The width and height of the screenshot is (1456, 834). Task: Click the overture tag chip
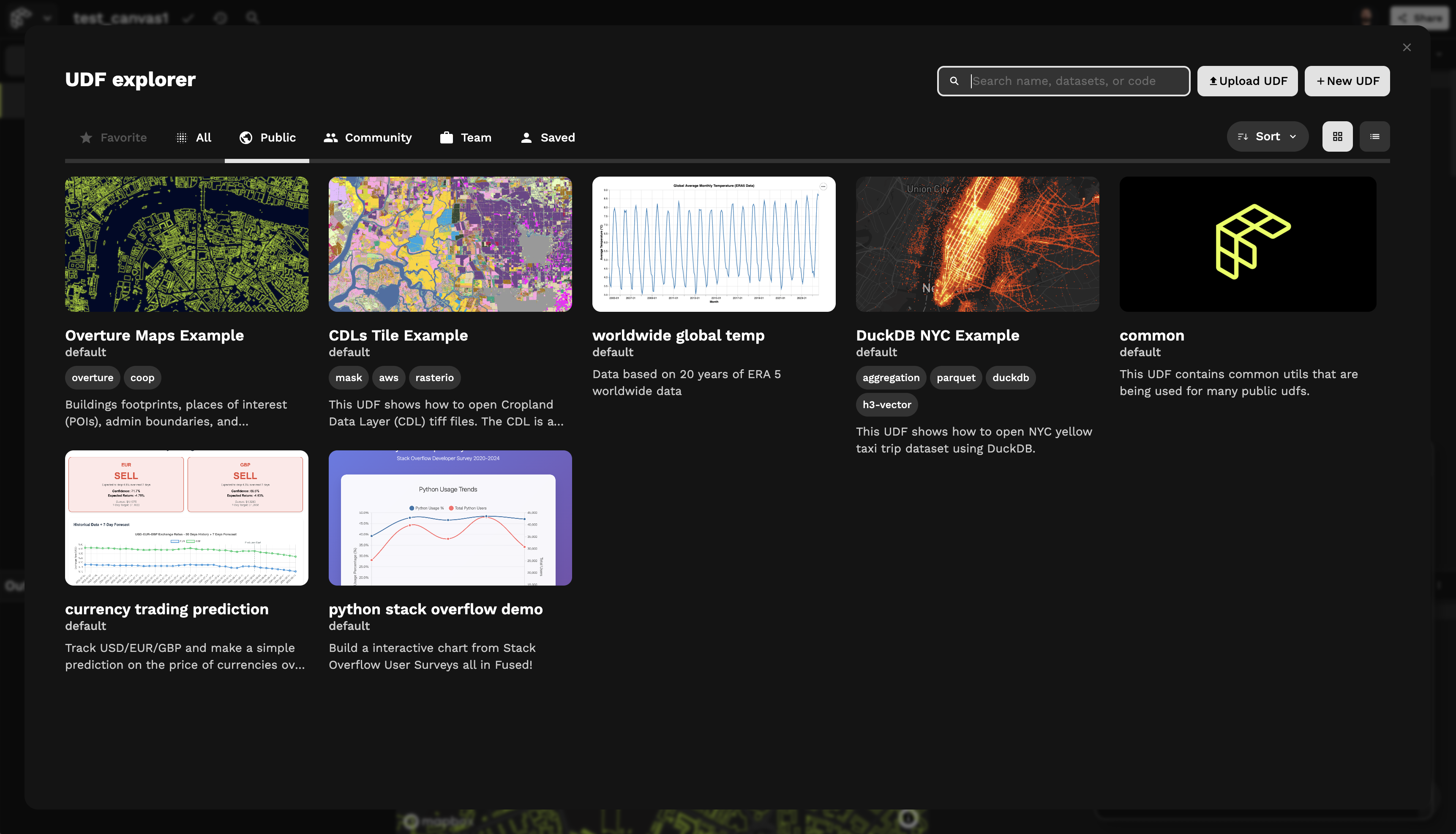(x=92, y=377)
